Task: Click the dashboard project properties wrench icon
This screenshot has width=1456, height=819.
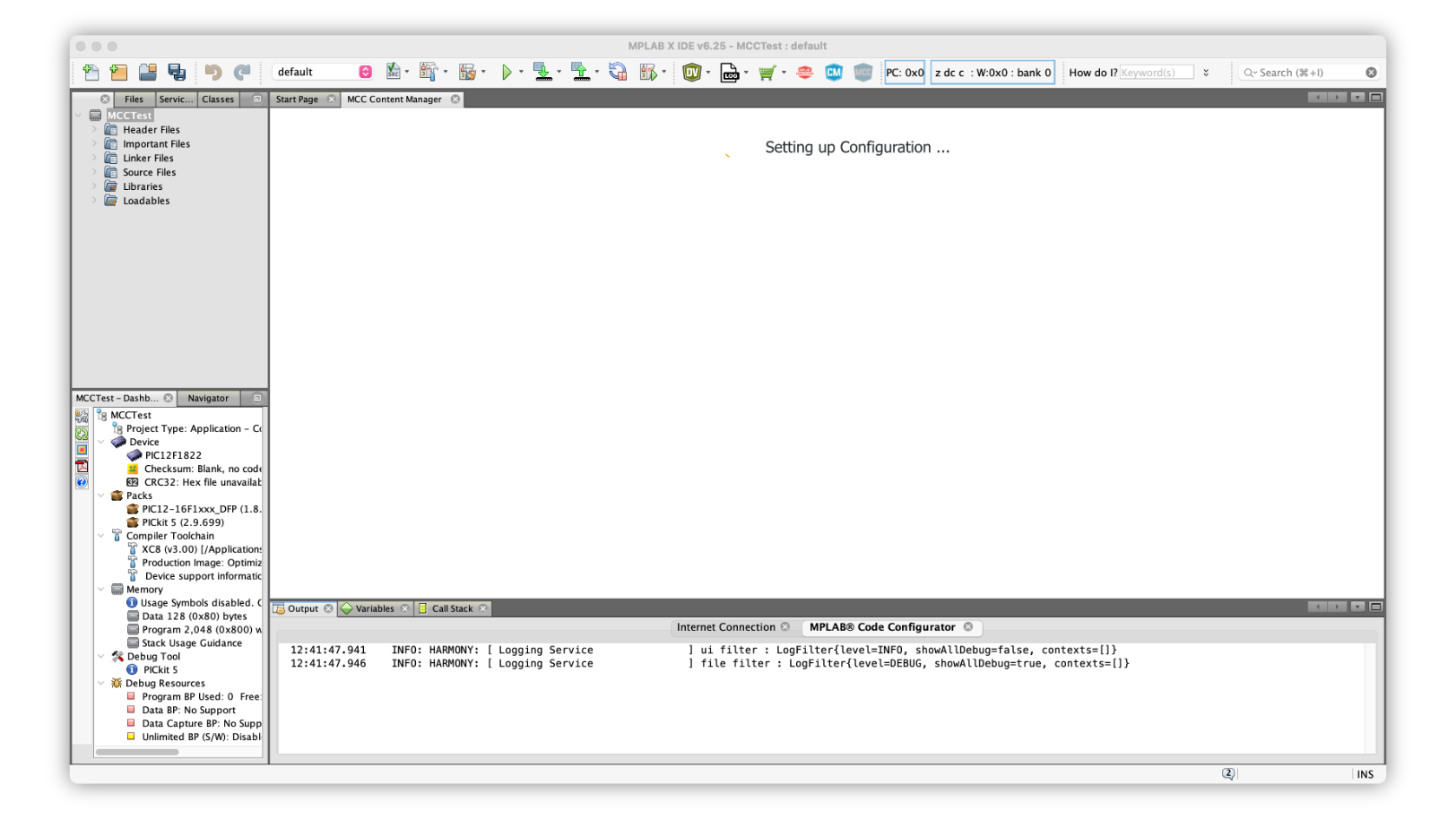Action: point(82,417)
